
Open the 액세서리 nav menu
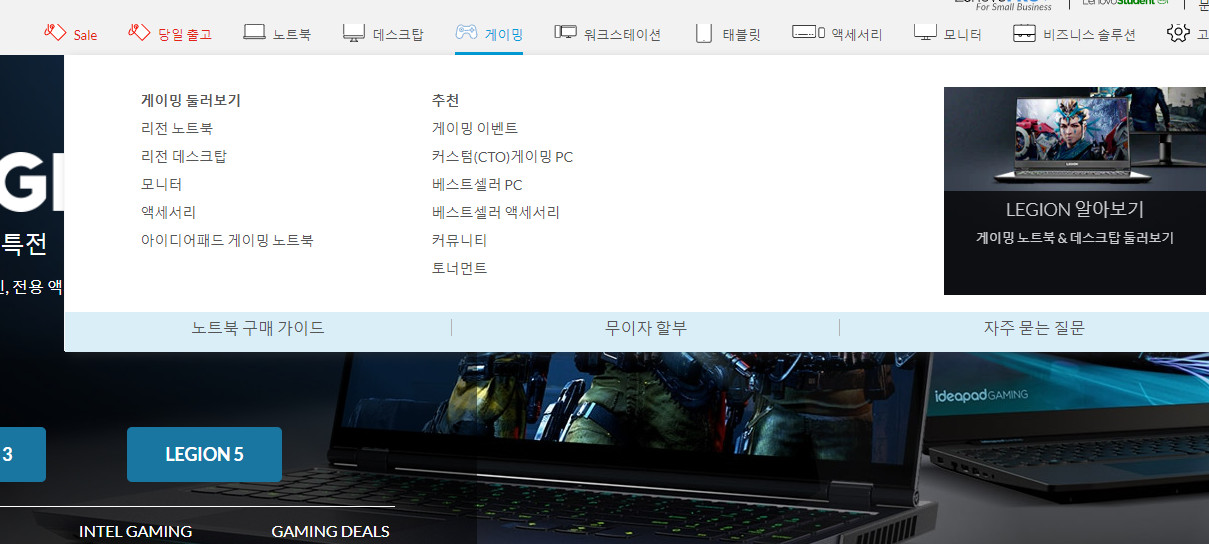(x=857, y=35)
